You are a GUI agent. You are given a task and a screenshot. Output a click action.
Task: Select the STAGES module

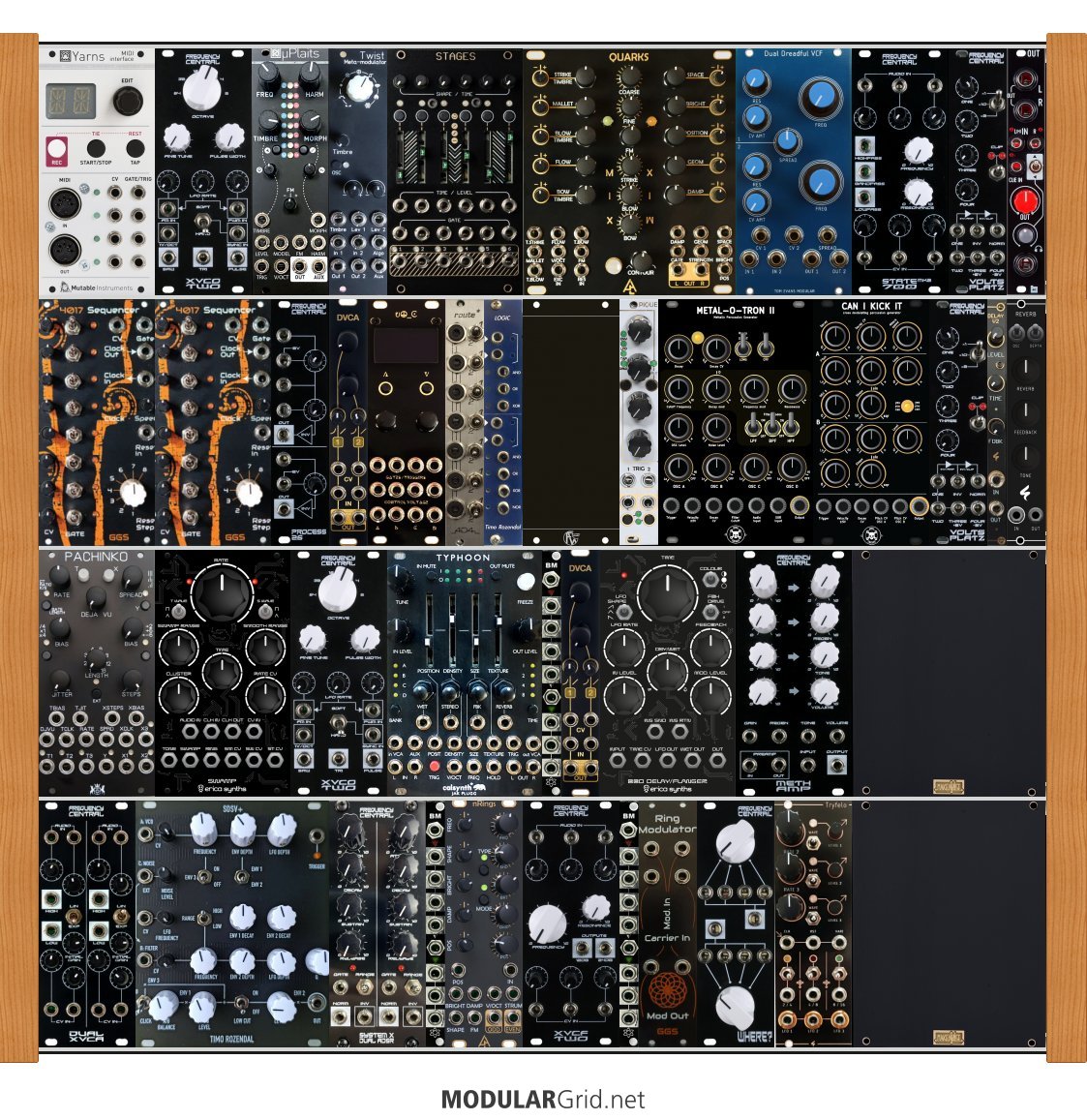[x=454, y=171]
